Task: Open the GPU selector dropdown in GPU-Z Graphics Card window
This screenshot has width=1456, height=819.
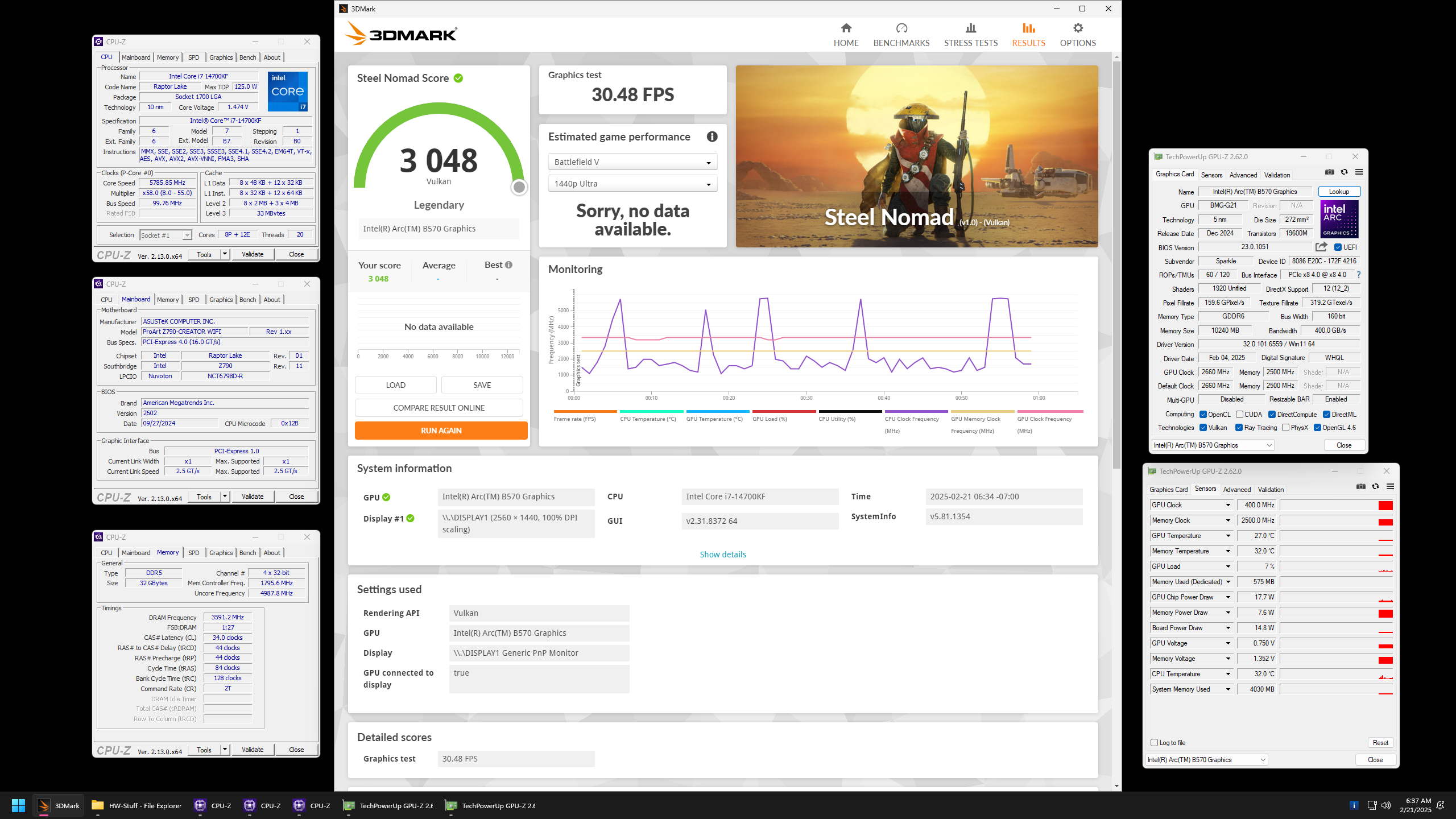Action: [x=1213, y=445]
